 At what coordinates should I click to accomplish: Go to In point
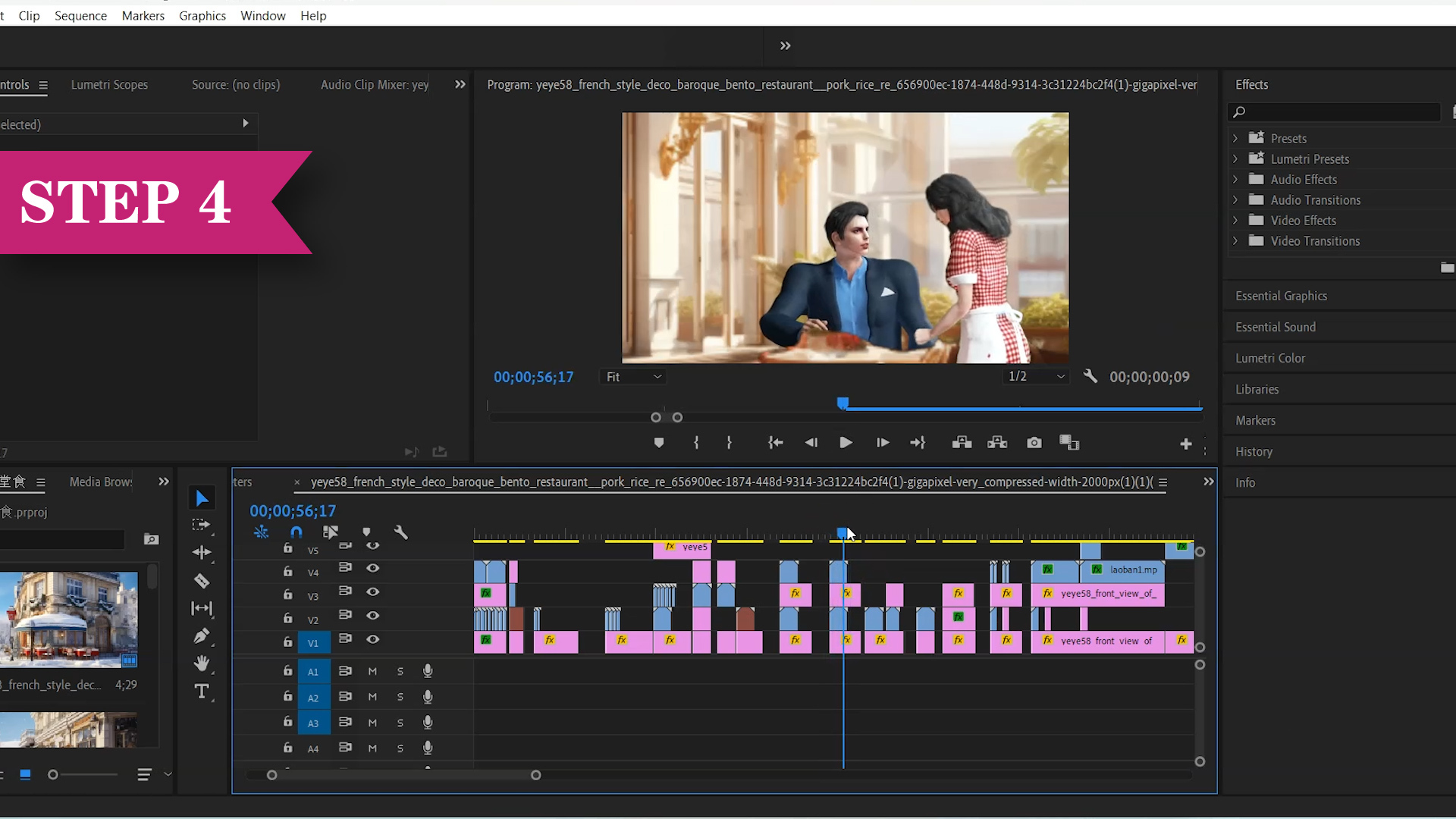coord(775,443)
